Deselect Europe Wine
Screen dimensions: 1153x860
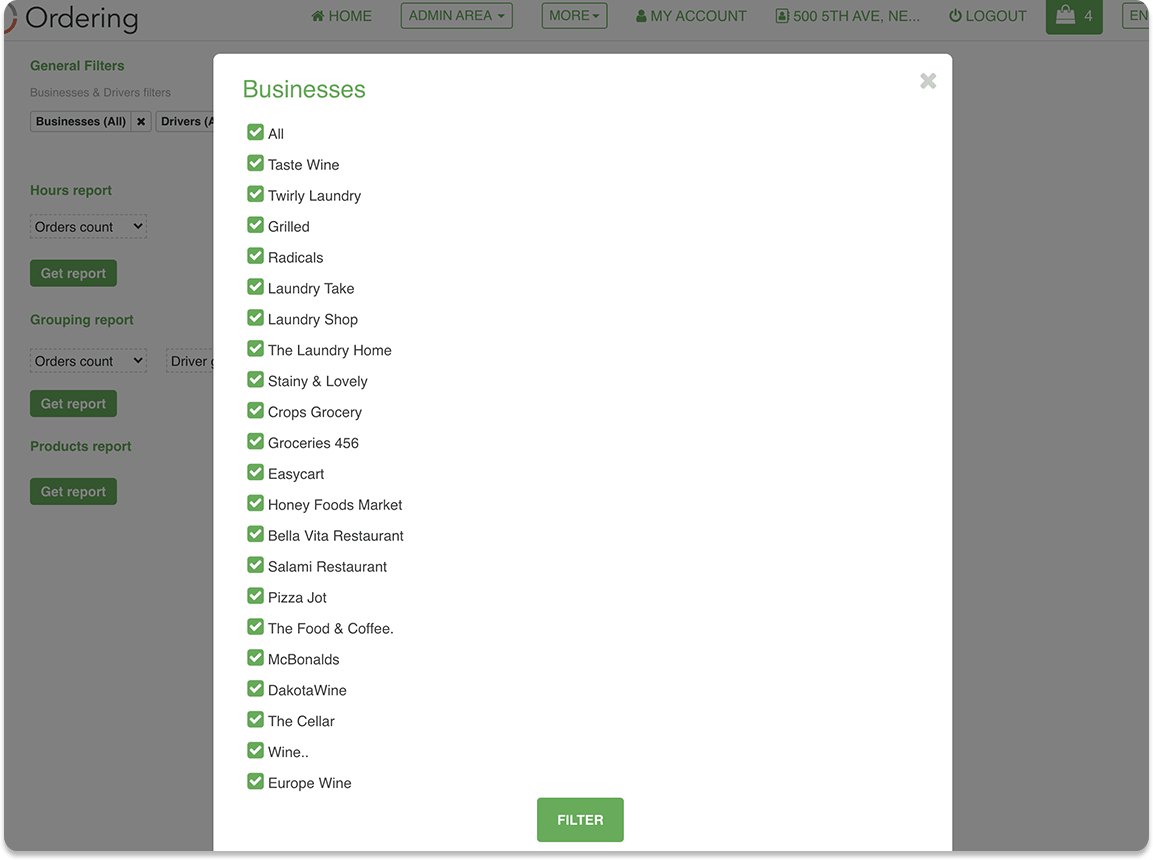point(255,781)
